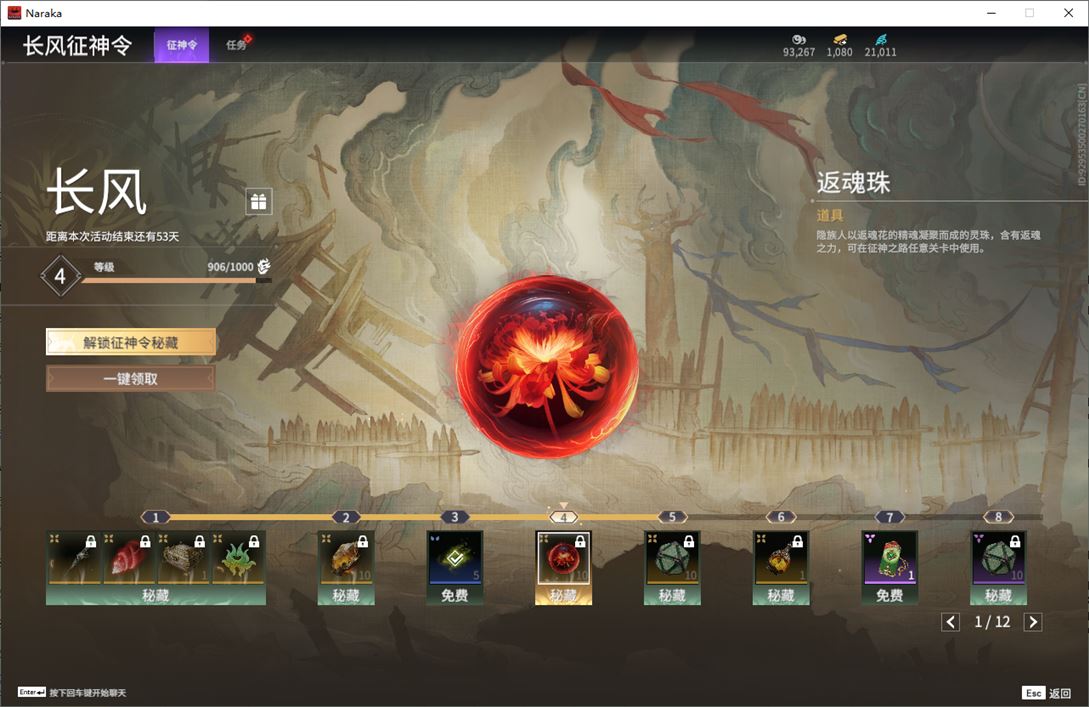Click the 21,011 currency amount

[881, 52]
